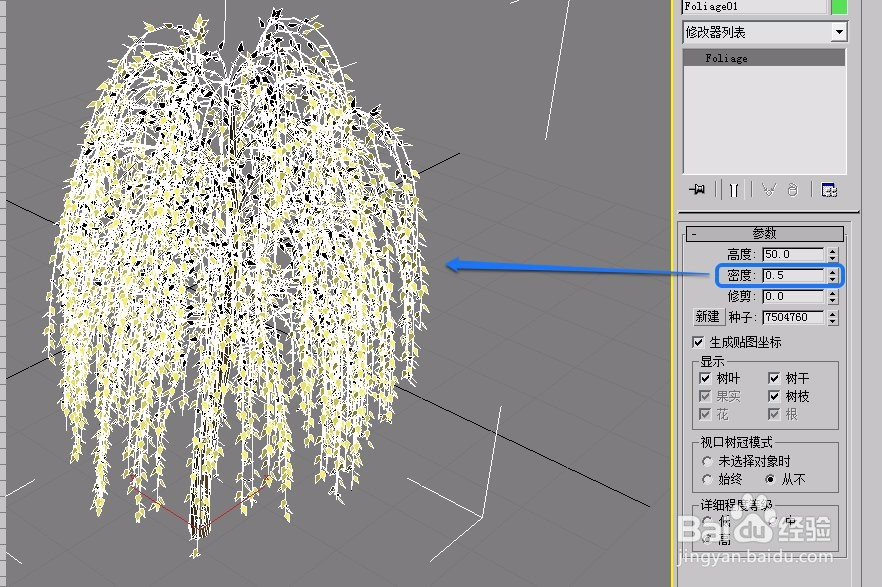Click the Pin Stack pushpin icon
This screenshot has width=882, height=587.
(697, 189)
